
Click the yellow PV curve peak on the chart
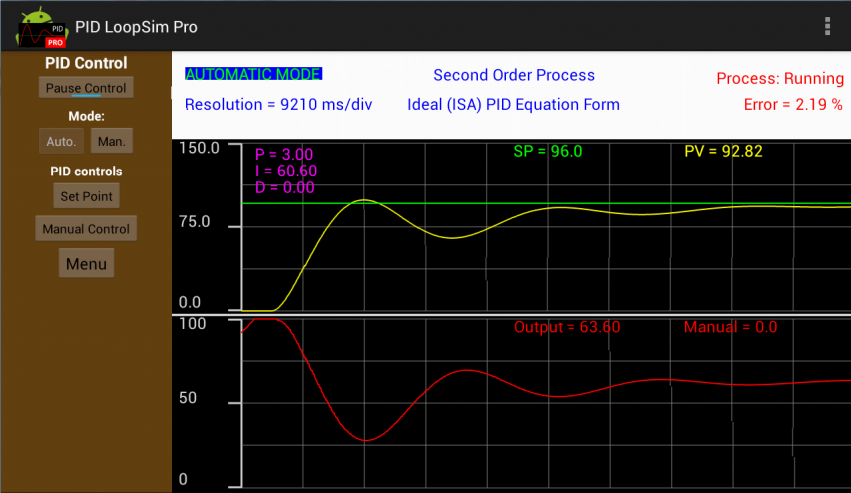click(364, 200)
